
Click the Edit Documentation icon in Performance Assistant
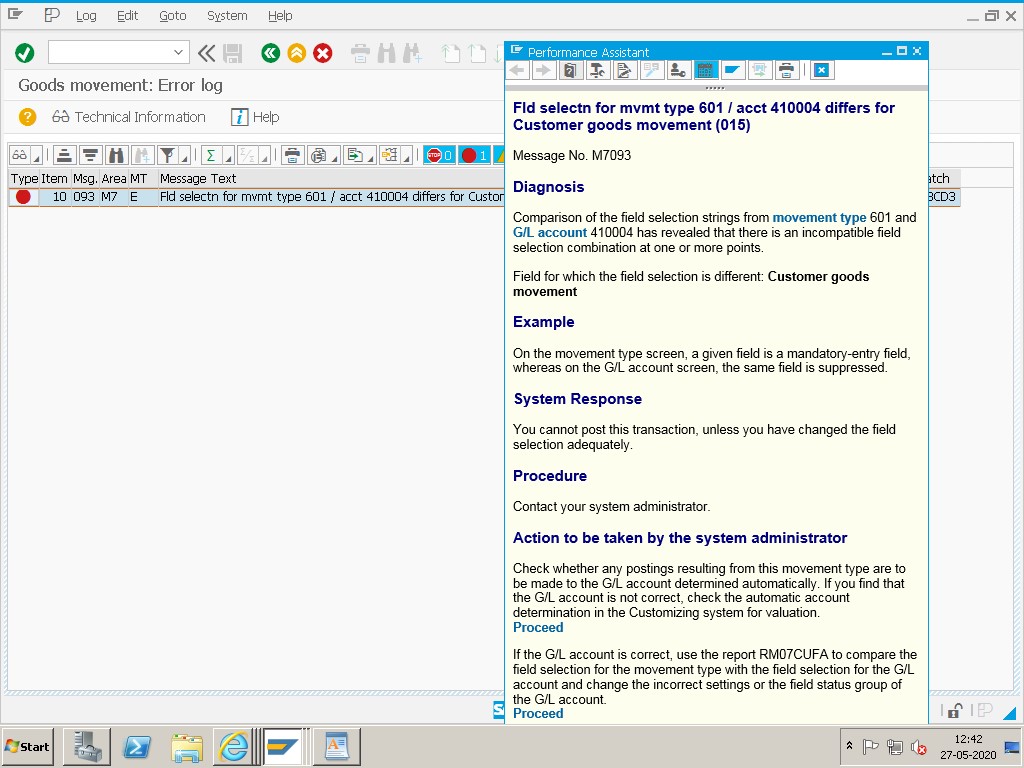(x=624, y=70)
